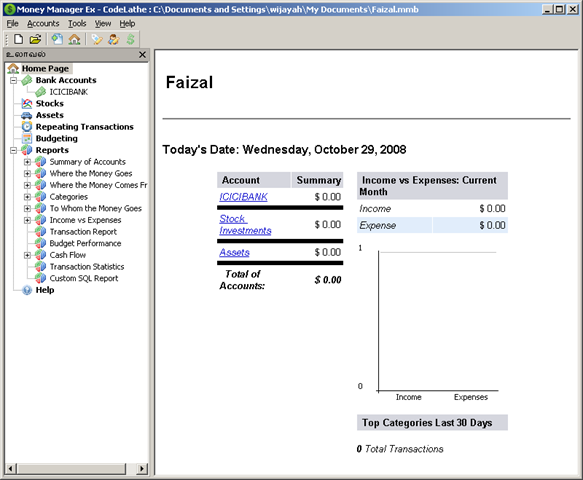Open the Organize Payees toolbar icon
Viewport: 583px width, 480px height.
pyautogui.click(x=113, y=39)
